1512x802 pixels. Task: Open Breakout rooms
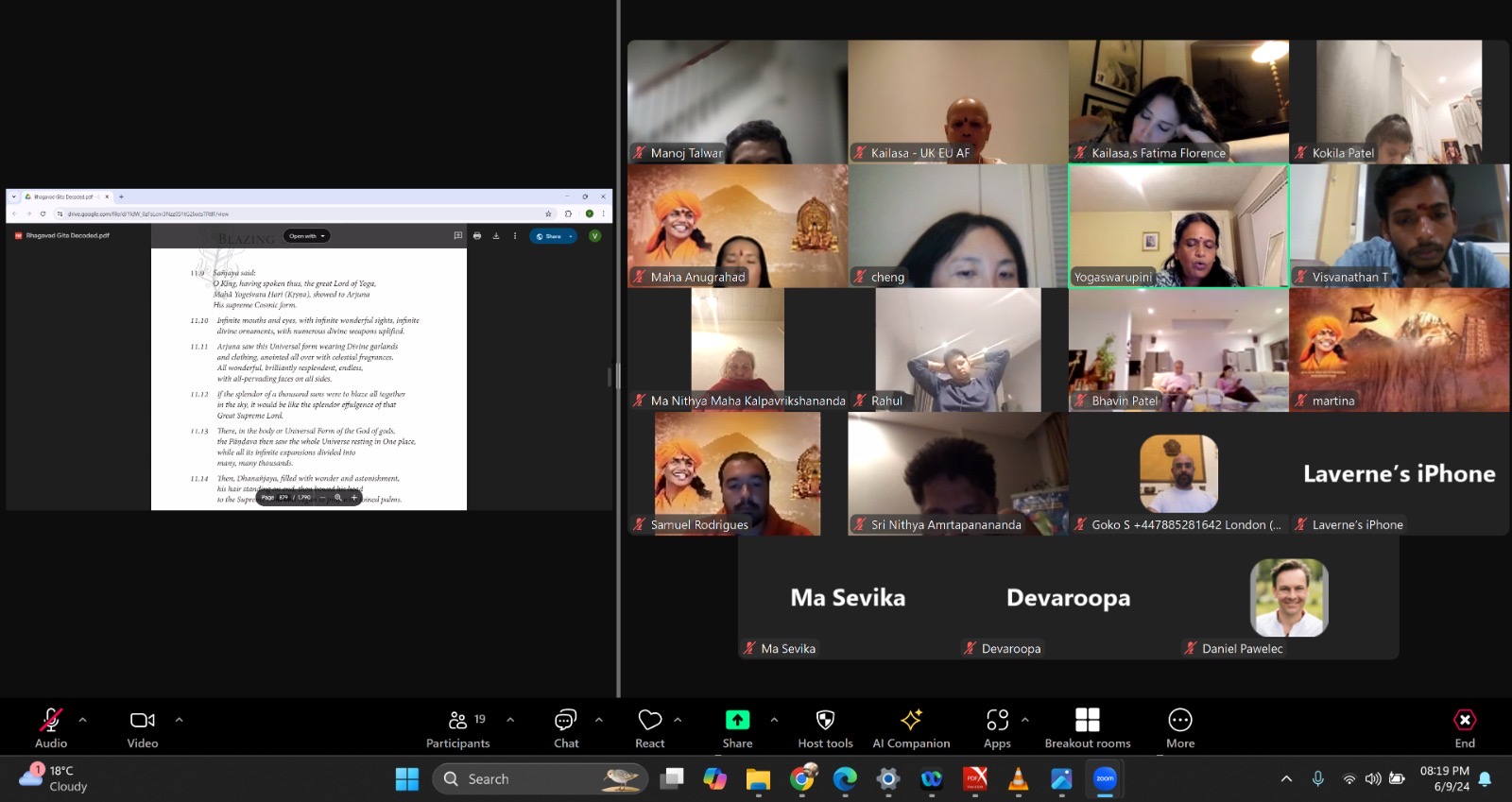click(1087, 728)
